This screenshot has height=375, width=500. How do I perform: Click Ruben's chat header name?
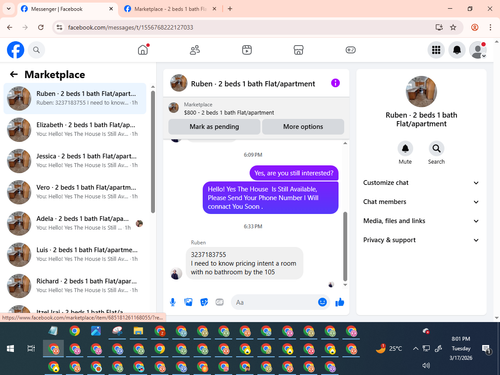[x=253, y=84]
